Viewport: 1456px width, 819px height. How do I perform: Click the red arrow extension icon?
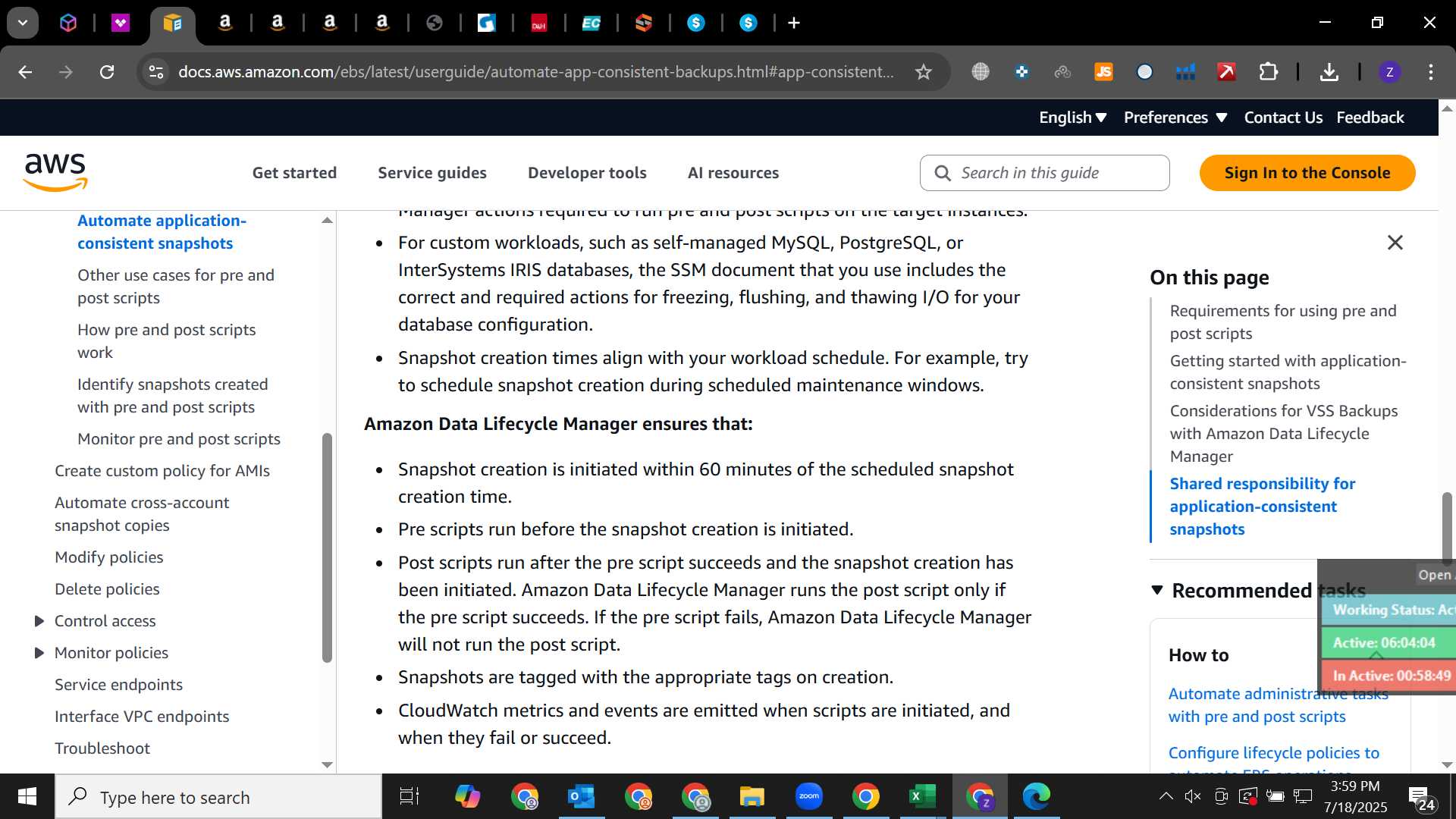1226,72
